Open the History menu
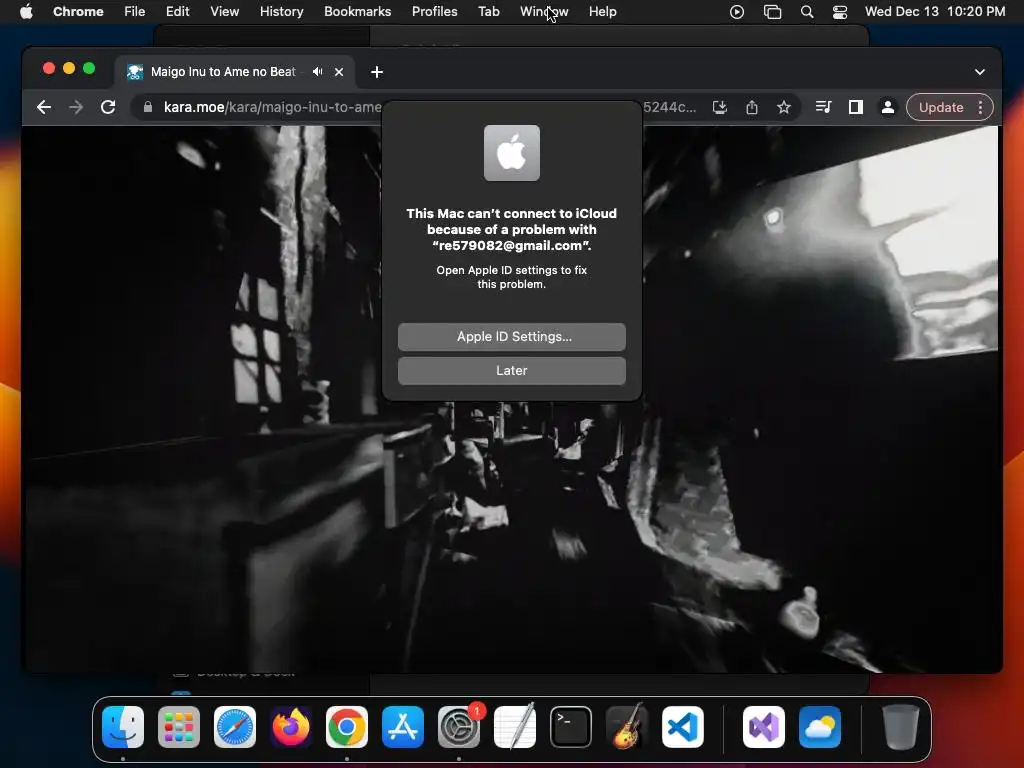Viewport: 1024px width, 768px height. (281, 12)
